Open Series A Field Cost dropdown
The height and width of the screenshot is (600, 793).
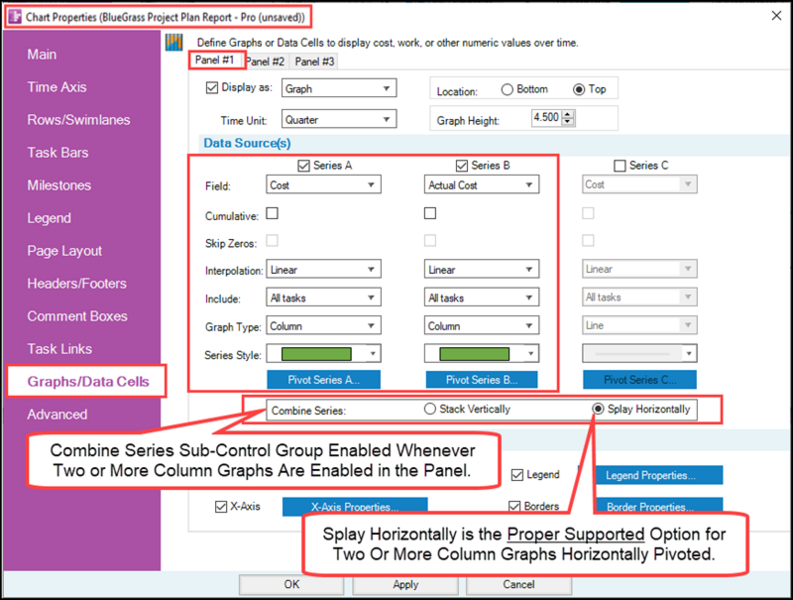pos(324,185)
